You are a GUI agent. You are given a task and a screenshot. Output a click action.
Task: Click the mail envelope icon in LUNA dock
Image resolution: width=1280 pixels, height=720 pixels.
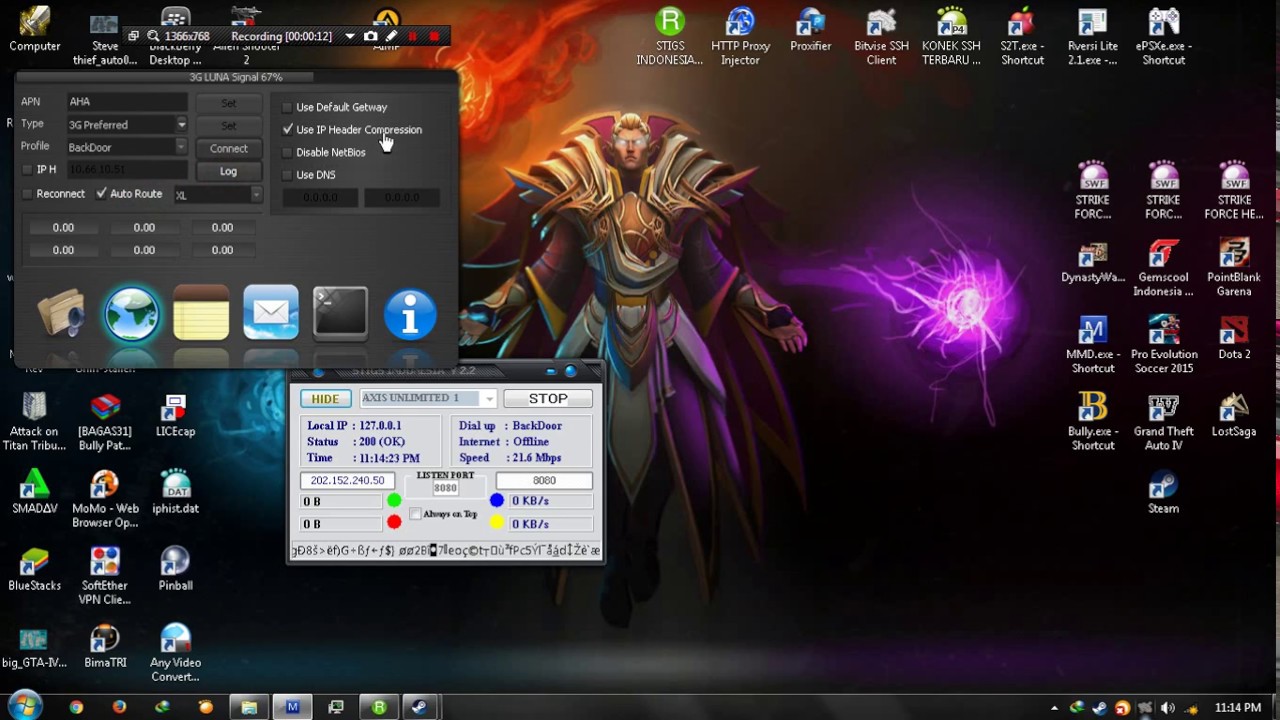pyautogui.click(x=270, y=313)
